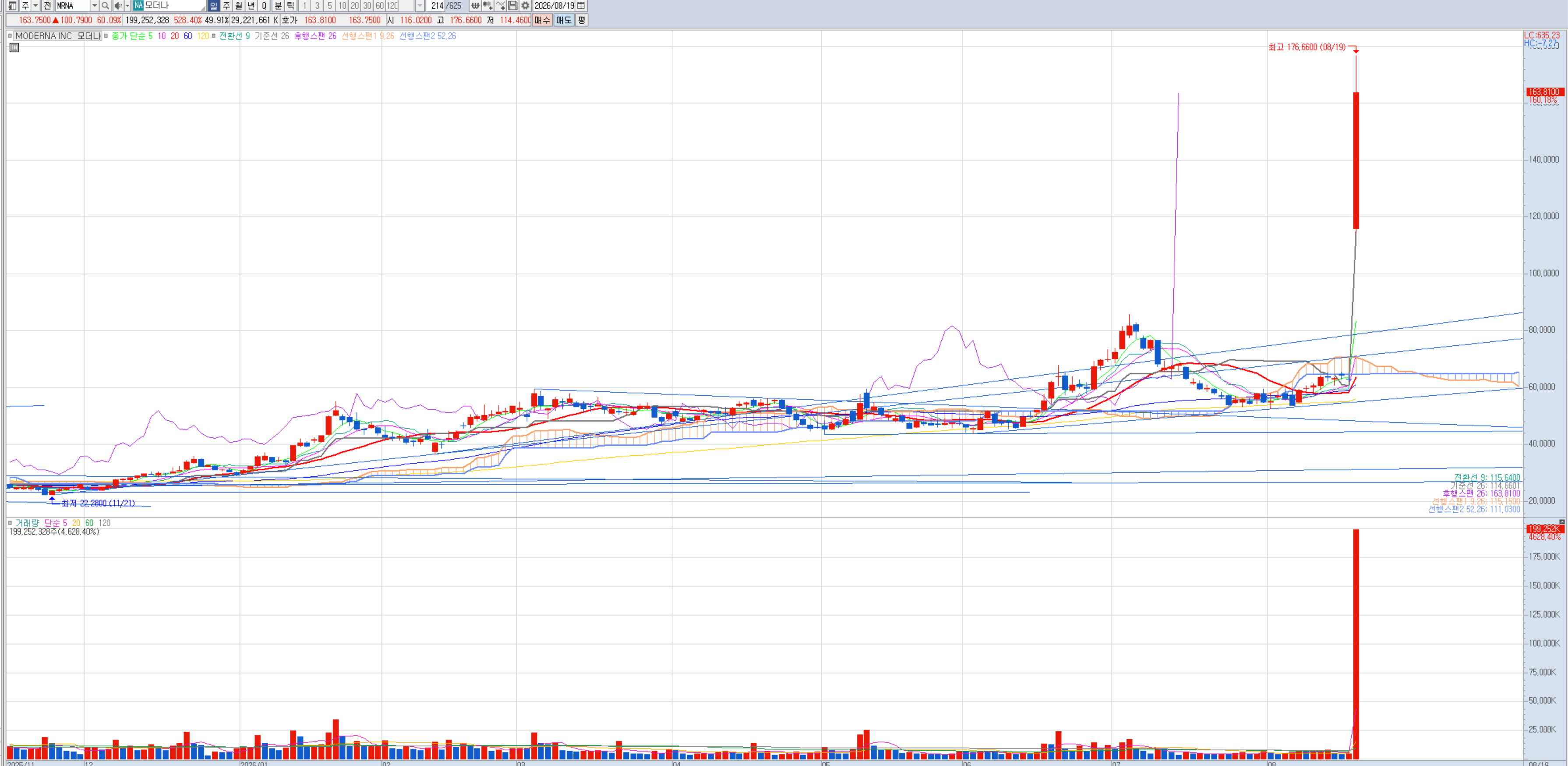Expand the ticker symbol history dropdown
Image resolution: width=1568 pixels, height=766 pixels.
(x=94, y=6)
